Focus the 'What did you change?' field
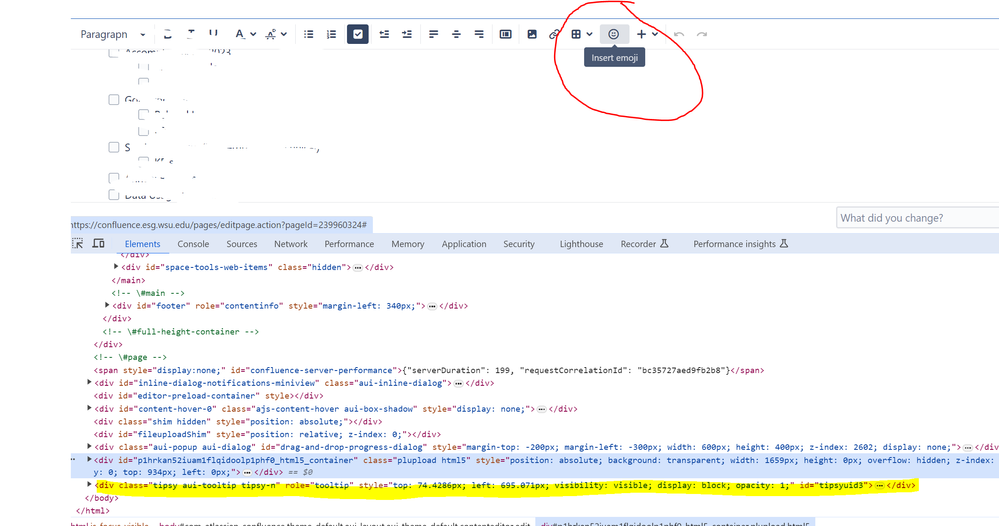This screenshot has height=526, width=999. click(x=917, y=218)
